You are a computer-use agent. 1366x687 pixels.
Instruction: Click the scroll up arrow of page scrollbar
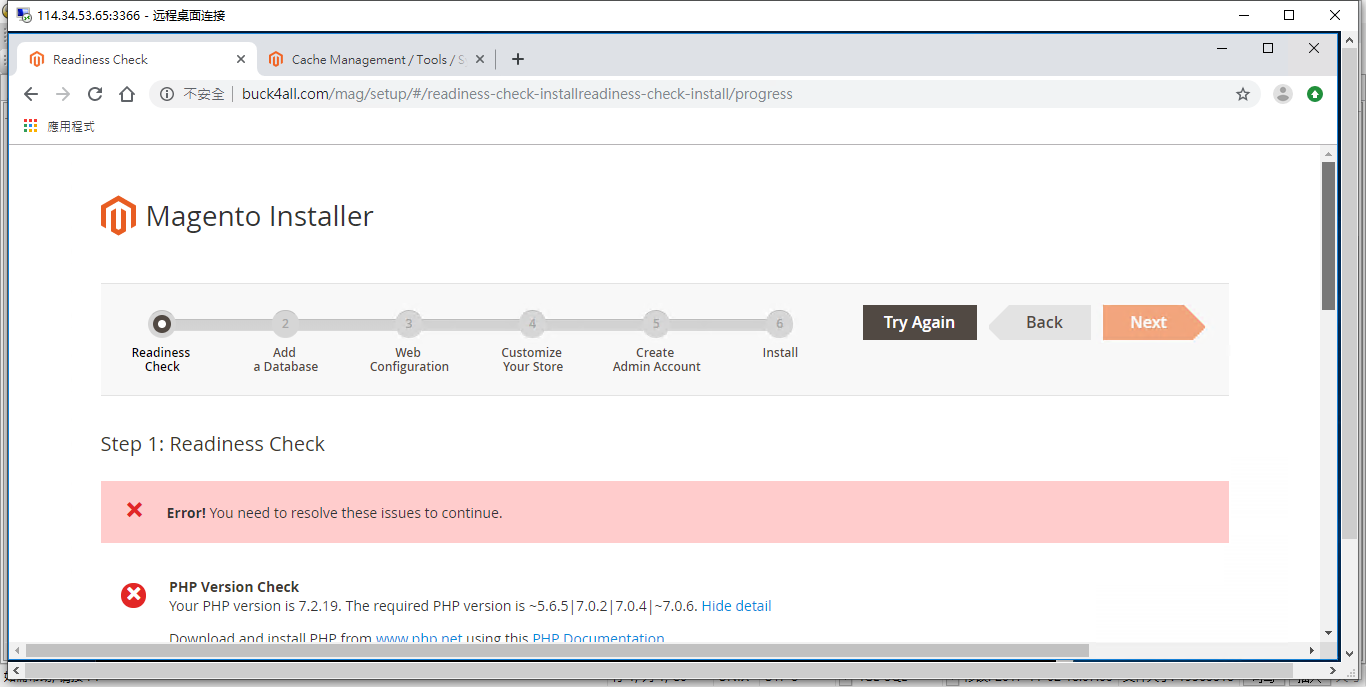[x=1328, y=155]
